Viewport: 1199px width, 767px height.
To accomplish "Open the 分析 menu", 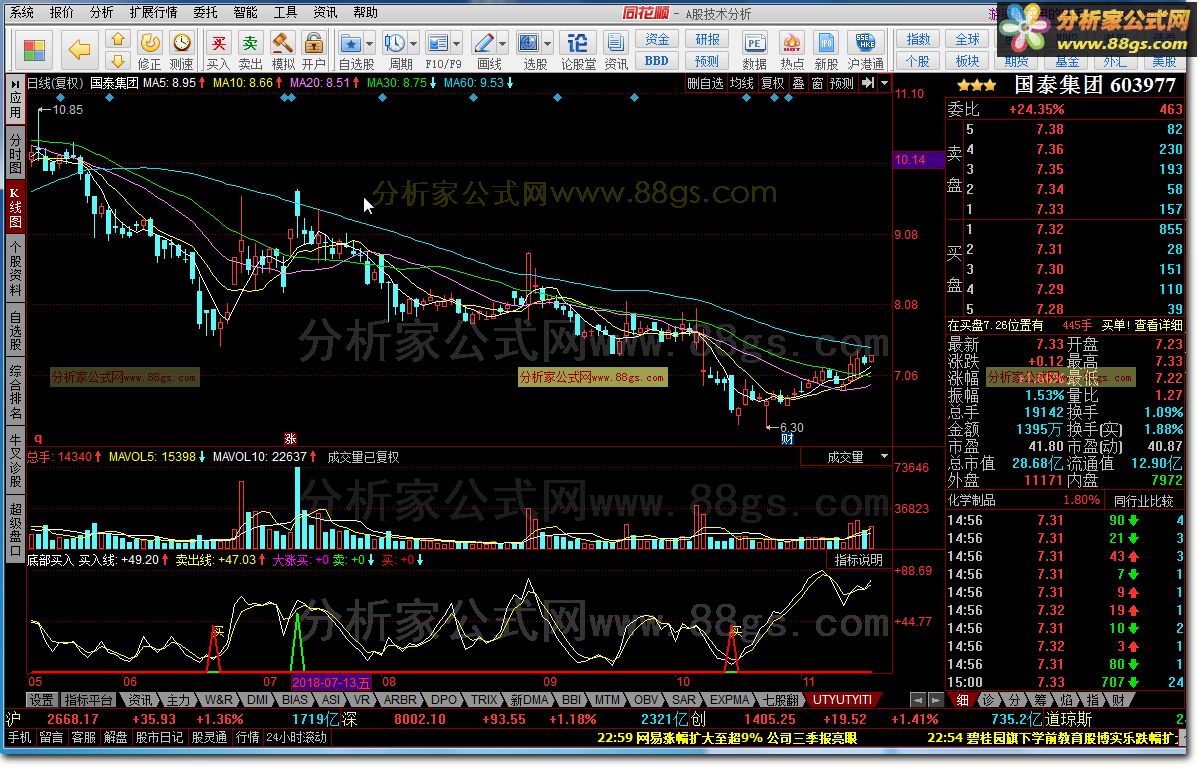I will [x=101, y=12].
